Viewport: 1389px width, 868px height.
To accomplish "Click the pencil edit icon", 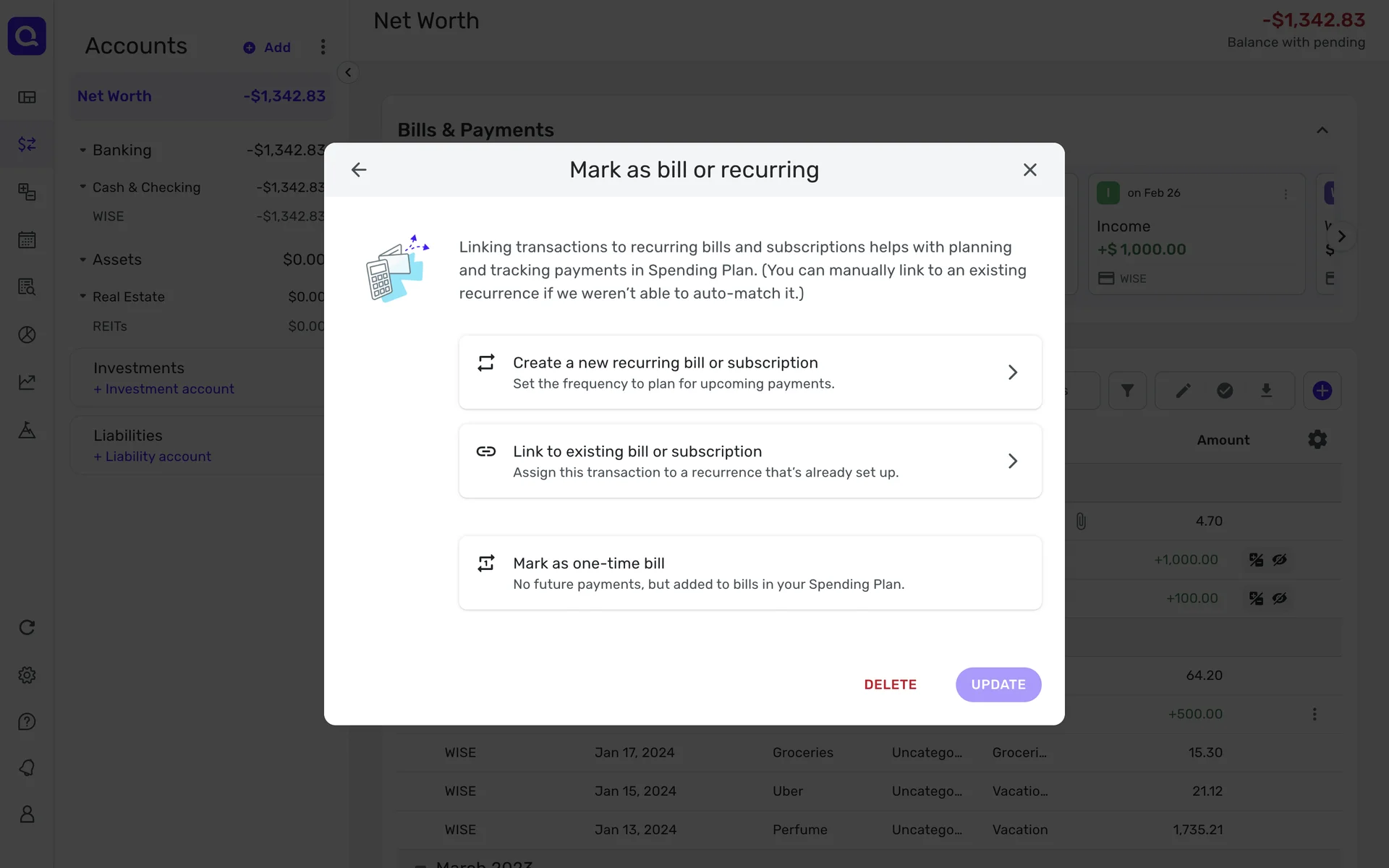I will 1183,391.
